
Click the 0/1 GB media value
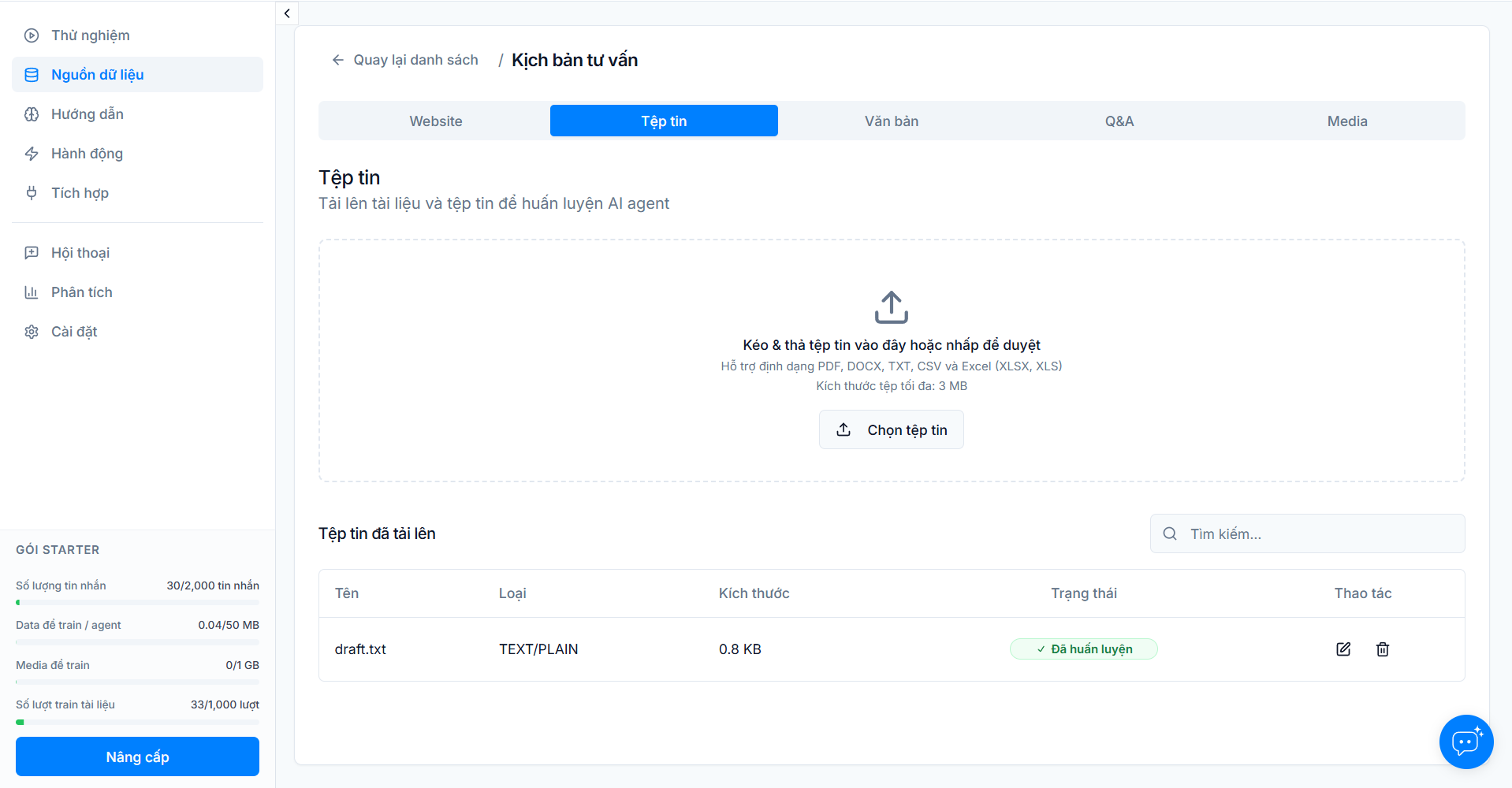coord(243,665)
